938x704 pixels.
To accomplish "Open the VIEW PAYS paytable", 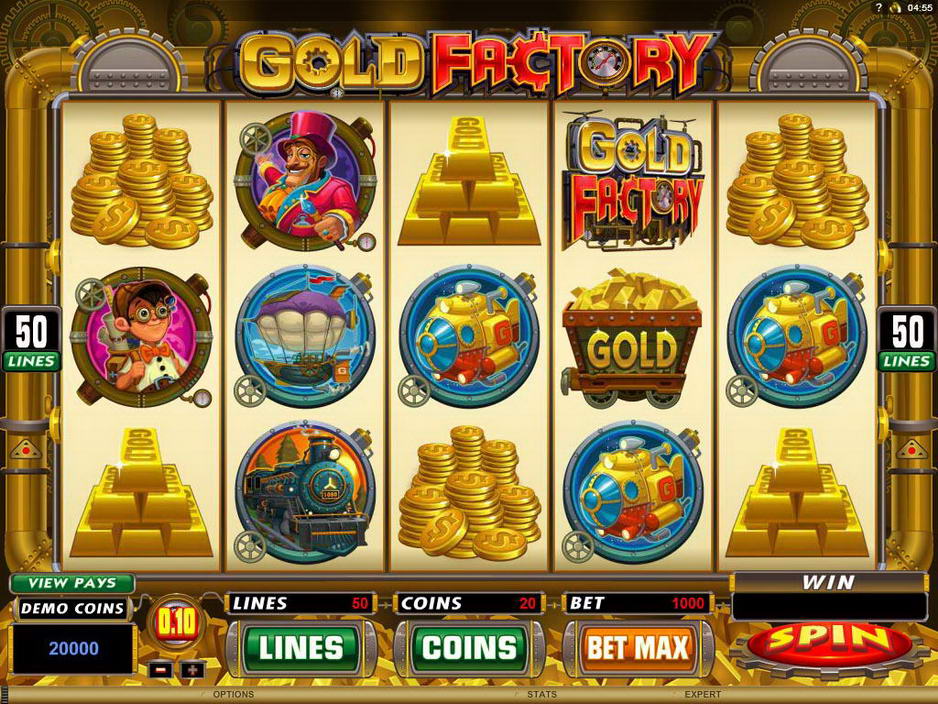I will pos(72,583).
